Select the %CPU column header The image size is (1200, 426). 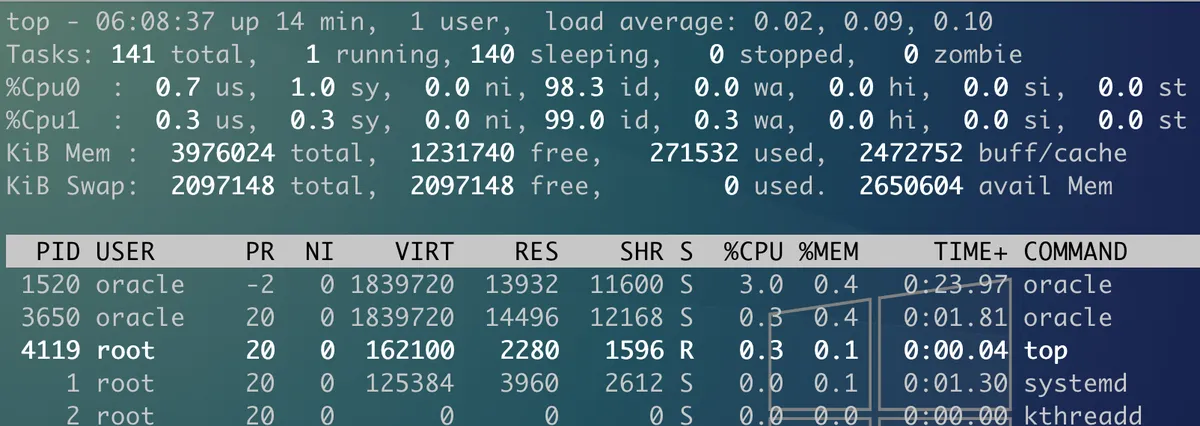point(753,251)
